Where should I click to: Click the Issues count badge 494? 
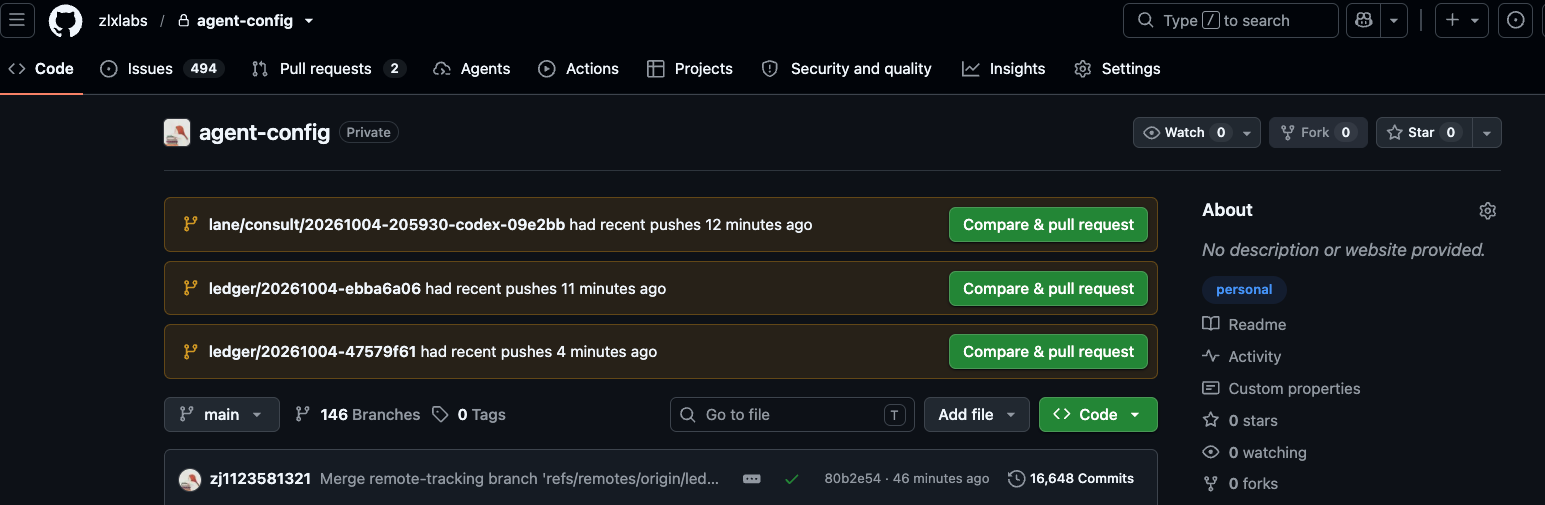[204, 69]
